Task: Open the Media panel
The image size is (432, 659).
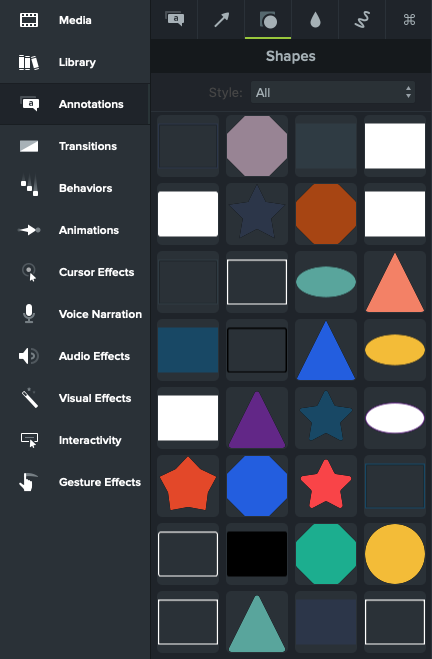Action: click(x=75, y=20)
